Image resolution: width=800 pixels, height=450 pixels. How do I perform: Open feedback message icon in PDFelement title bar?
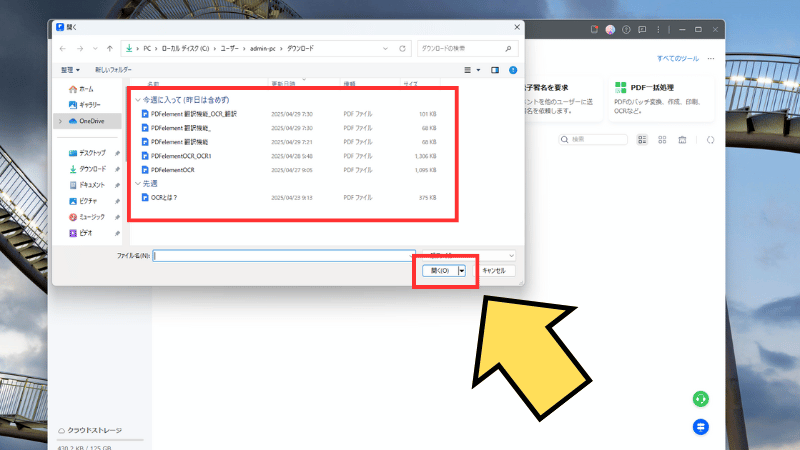[x=642, y=30]
